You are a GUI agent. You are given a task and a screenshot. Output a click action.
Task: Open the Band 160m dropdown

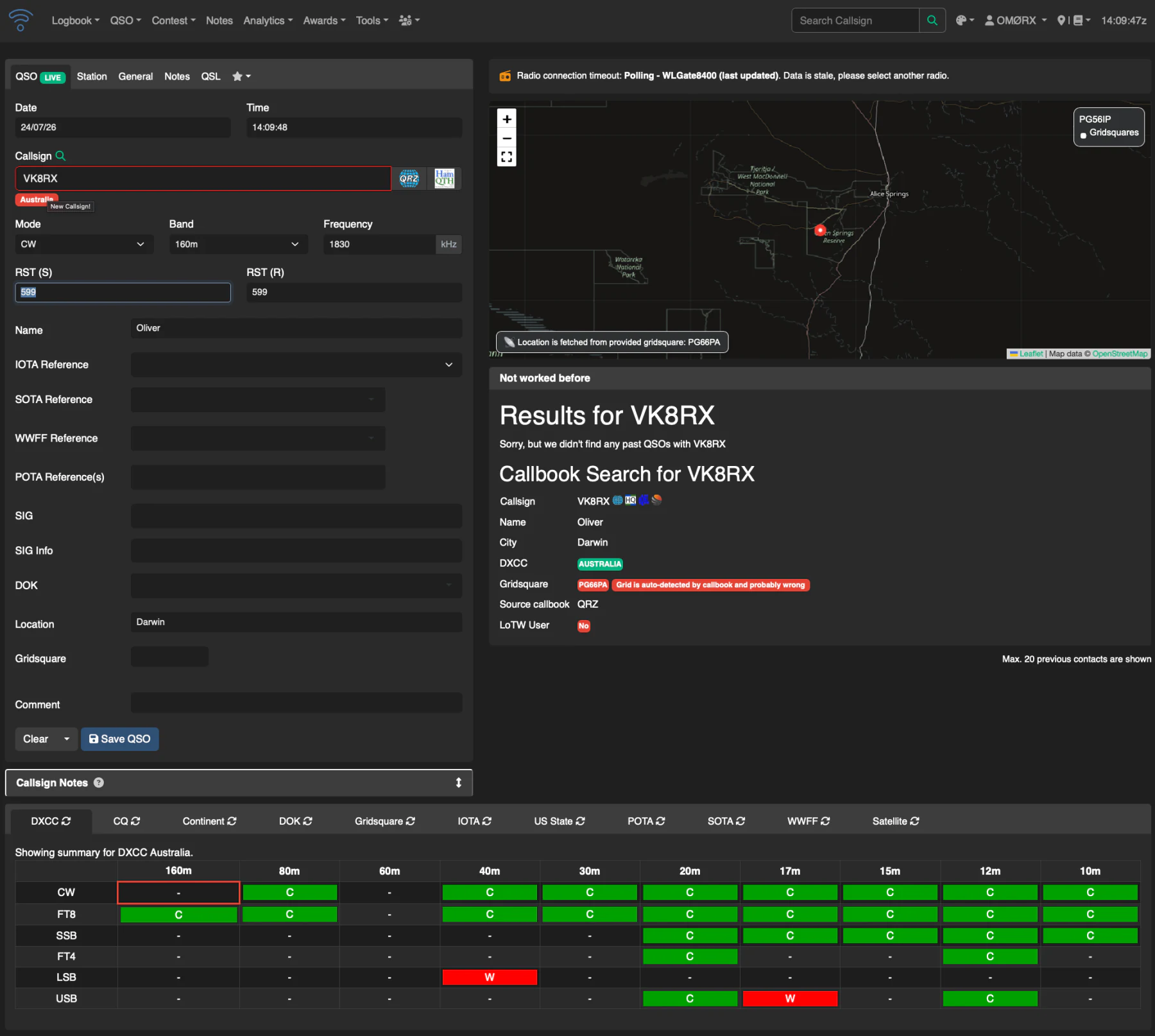click(x=239, y=244)
